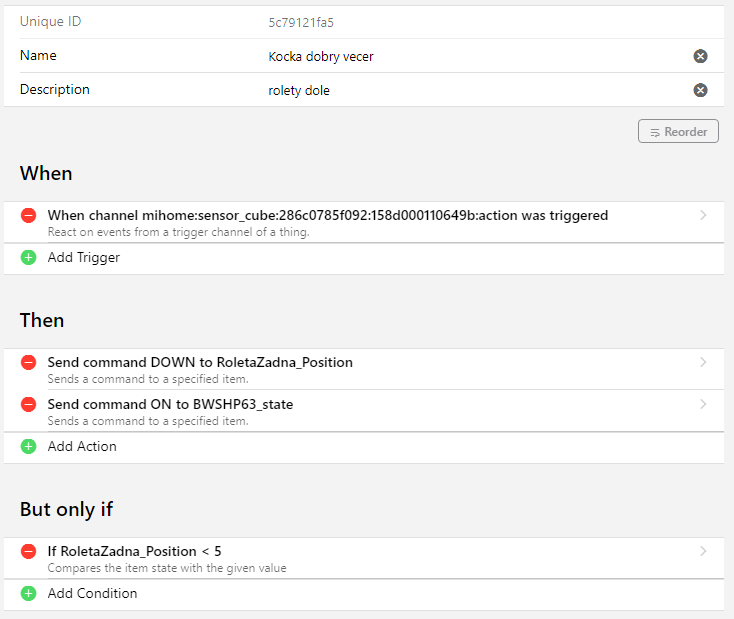Click green plus icon beside Add Action
734x619 pixels.
pyautogui.click(x=29, y=447)
